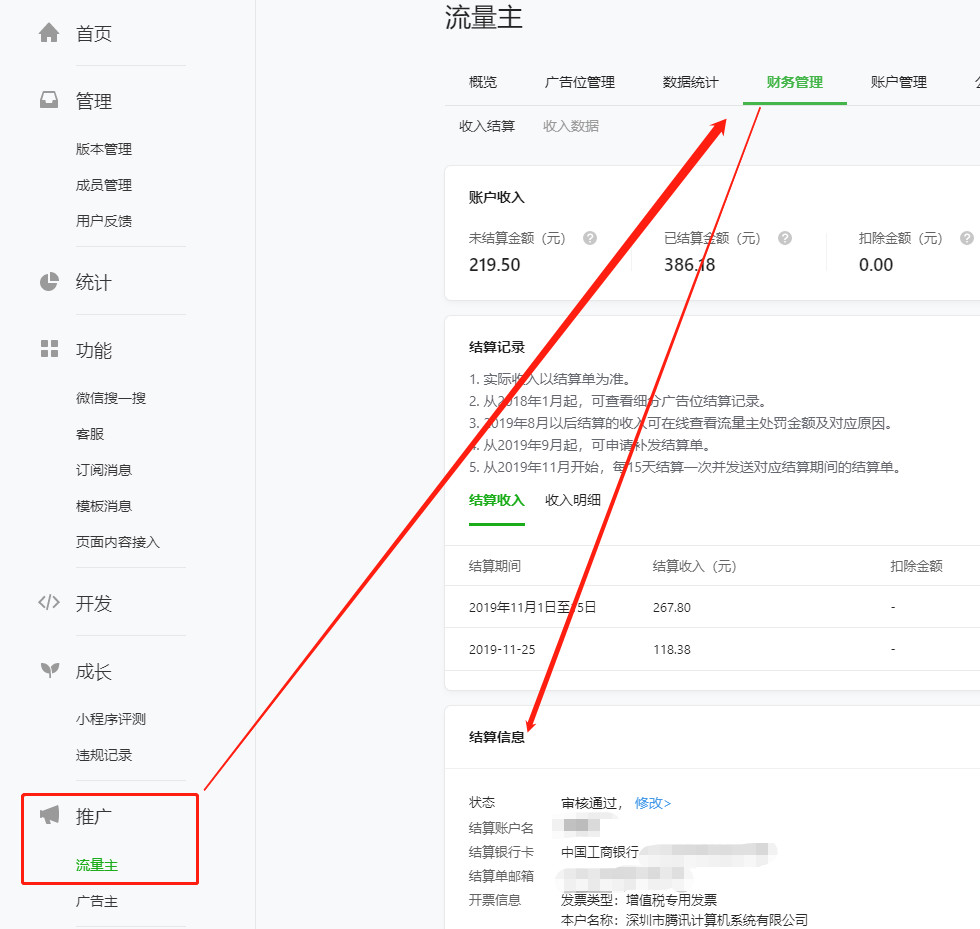
Task: Click the 2019年11月1日至15日 settlement row
Action: tap(712, 607)
